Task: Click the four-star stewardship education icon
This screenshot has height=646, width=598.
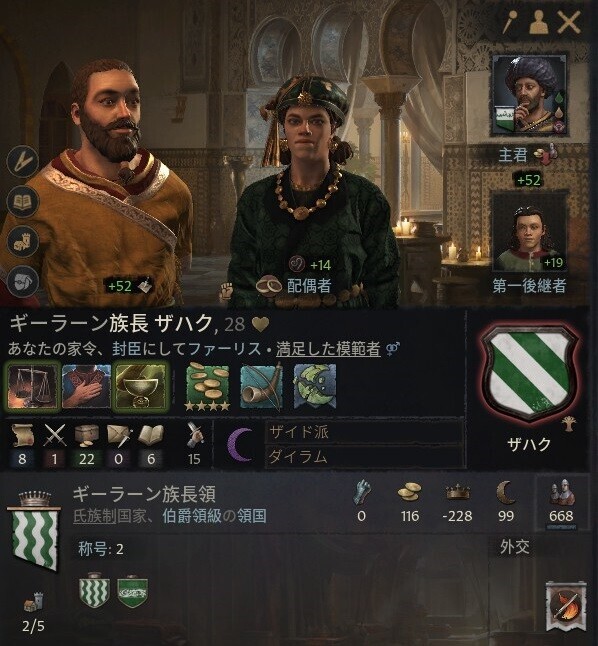Action: [207, 388]
